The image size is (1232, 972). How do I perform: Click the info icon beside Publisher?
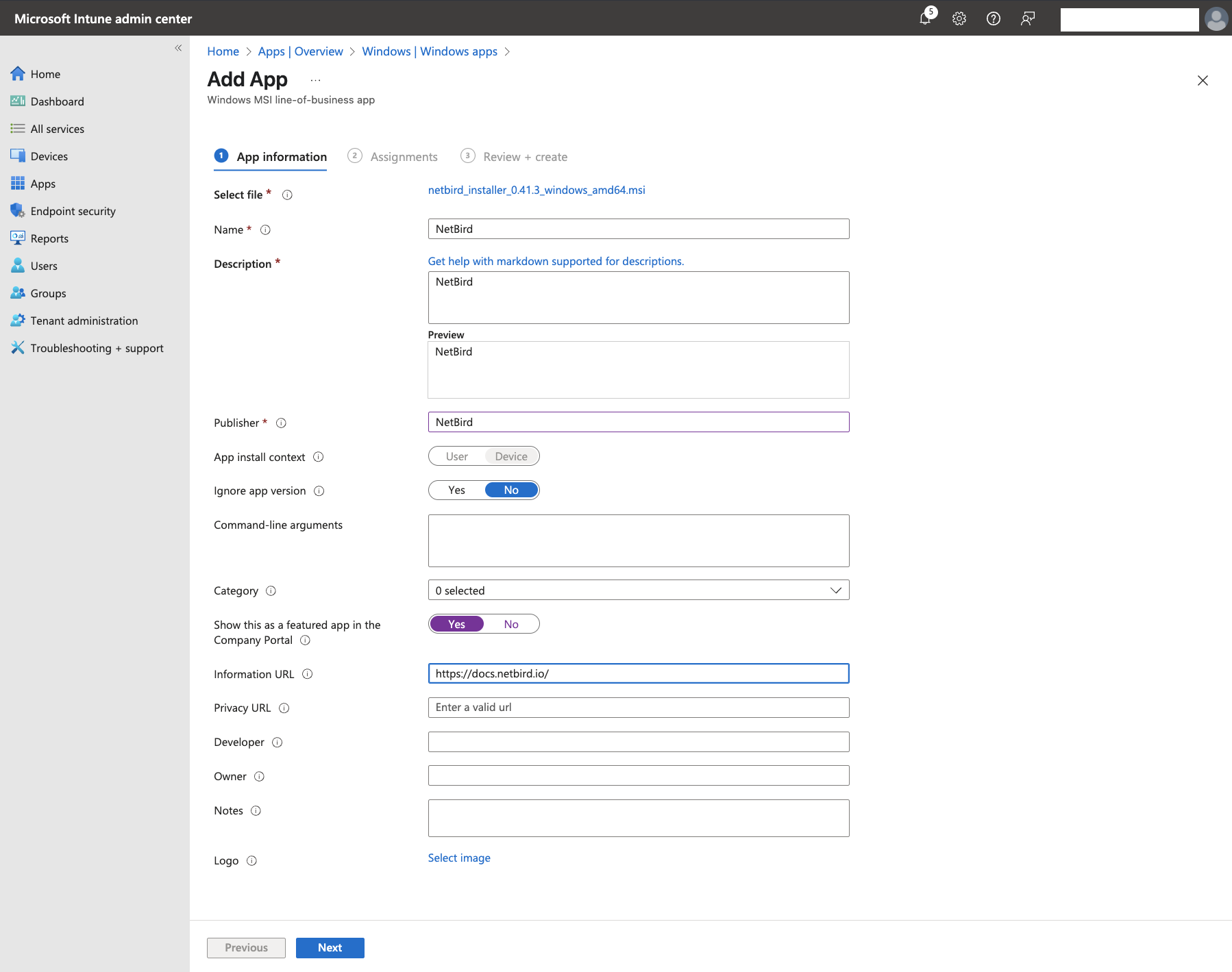(281, 423)
